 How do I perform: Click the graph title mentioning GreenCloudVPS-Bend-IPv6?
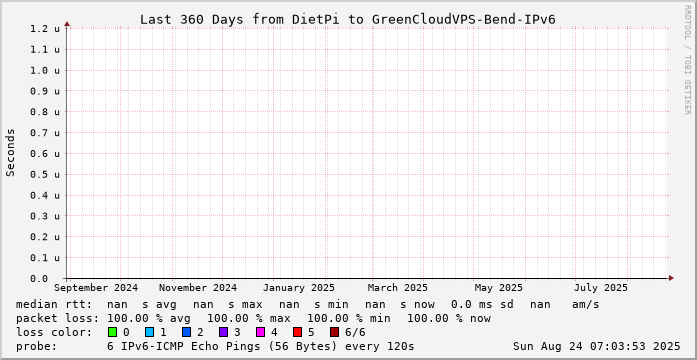point(348,20)
